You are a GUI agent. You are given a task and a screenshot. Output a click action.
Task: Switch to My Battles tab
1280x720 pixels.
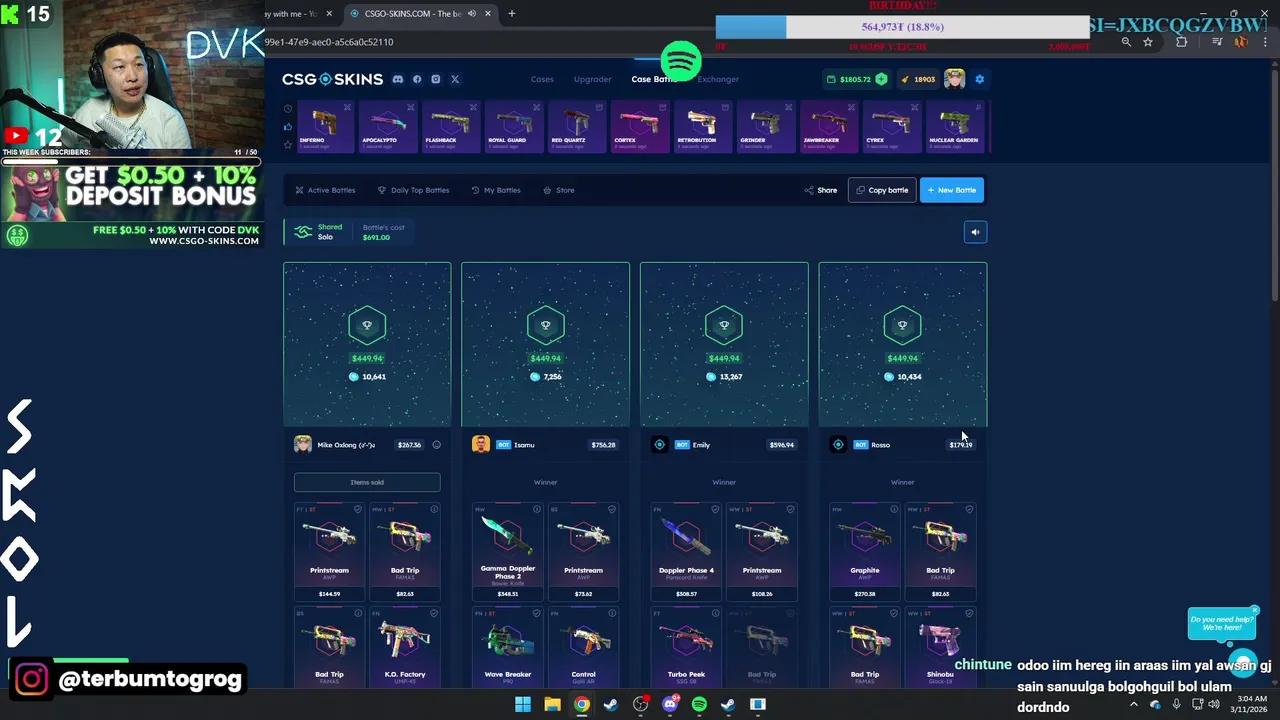(x=496, y=190)
